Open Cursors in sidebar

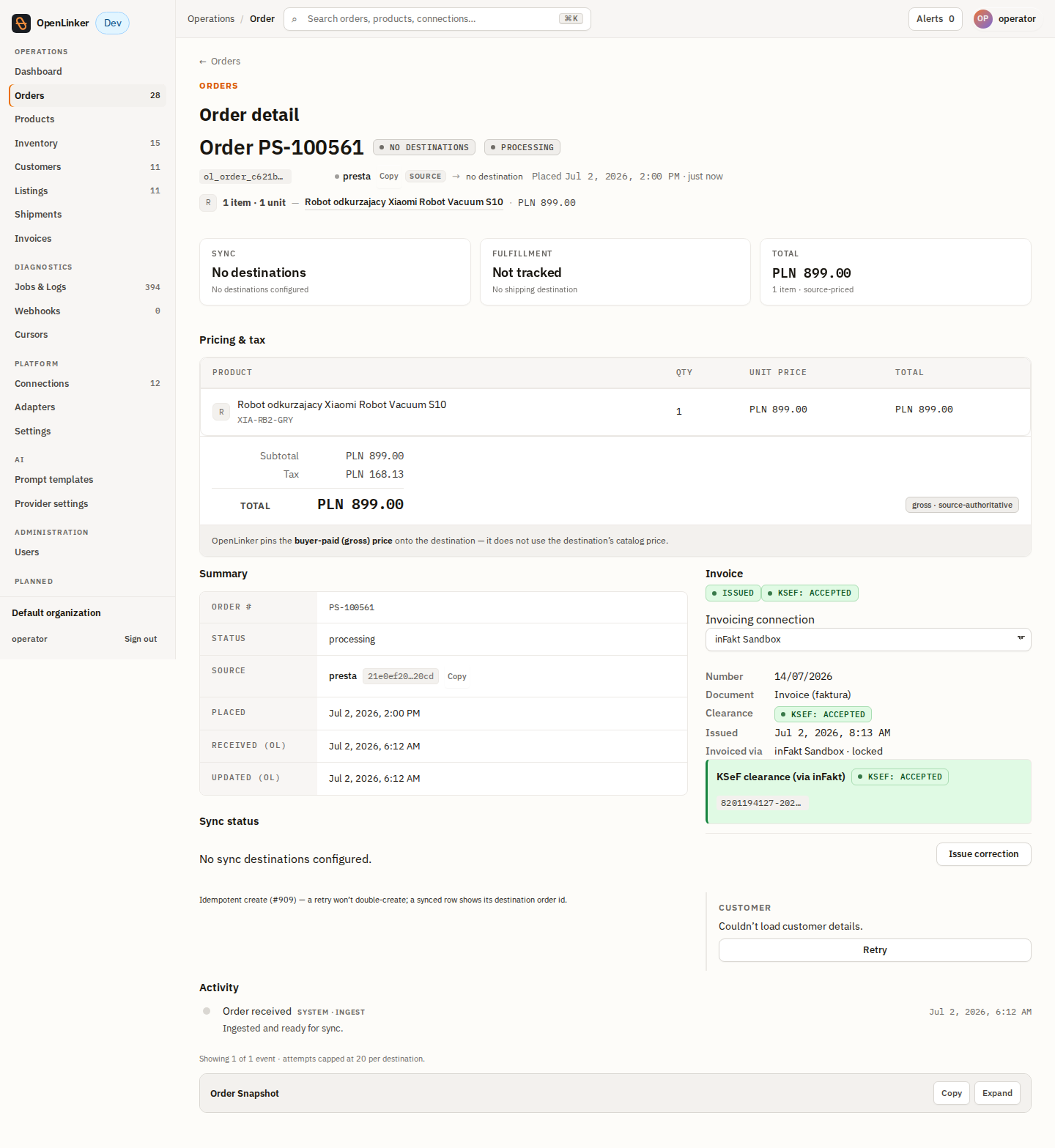pos(87,335)
